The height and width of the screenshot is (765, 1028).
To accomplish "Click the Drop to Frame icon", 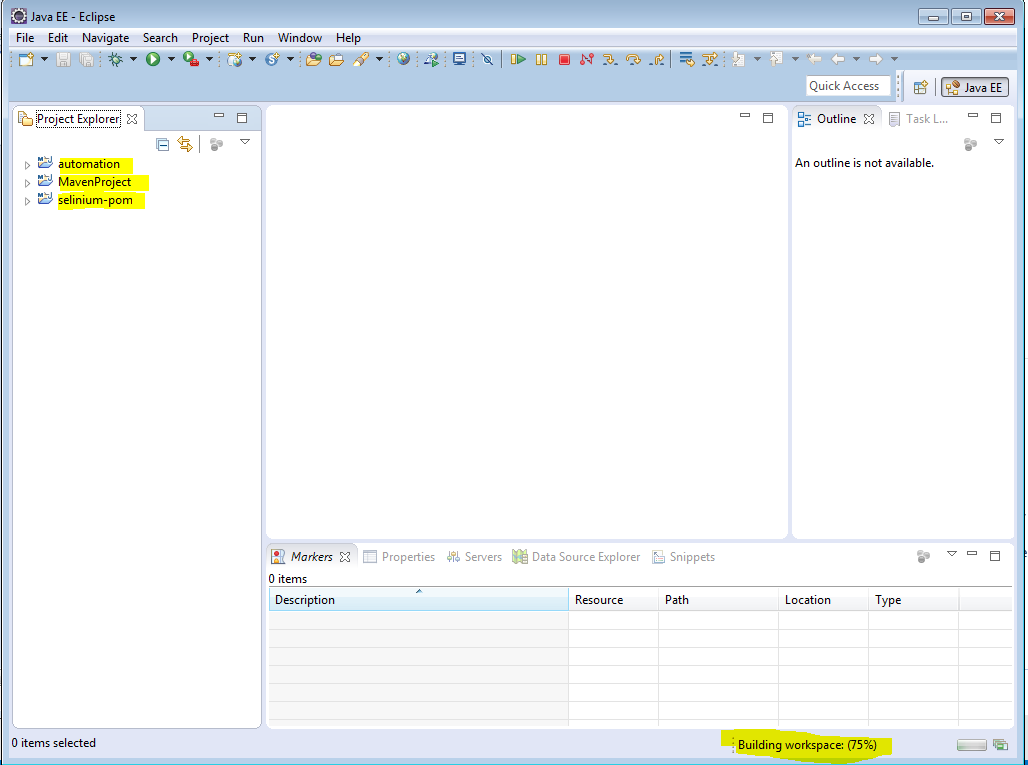I will tap(686, 60).
